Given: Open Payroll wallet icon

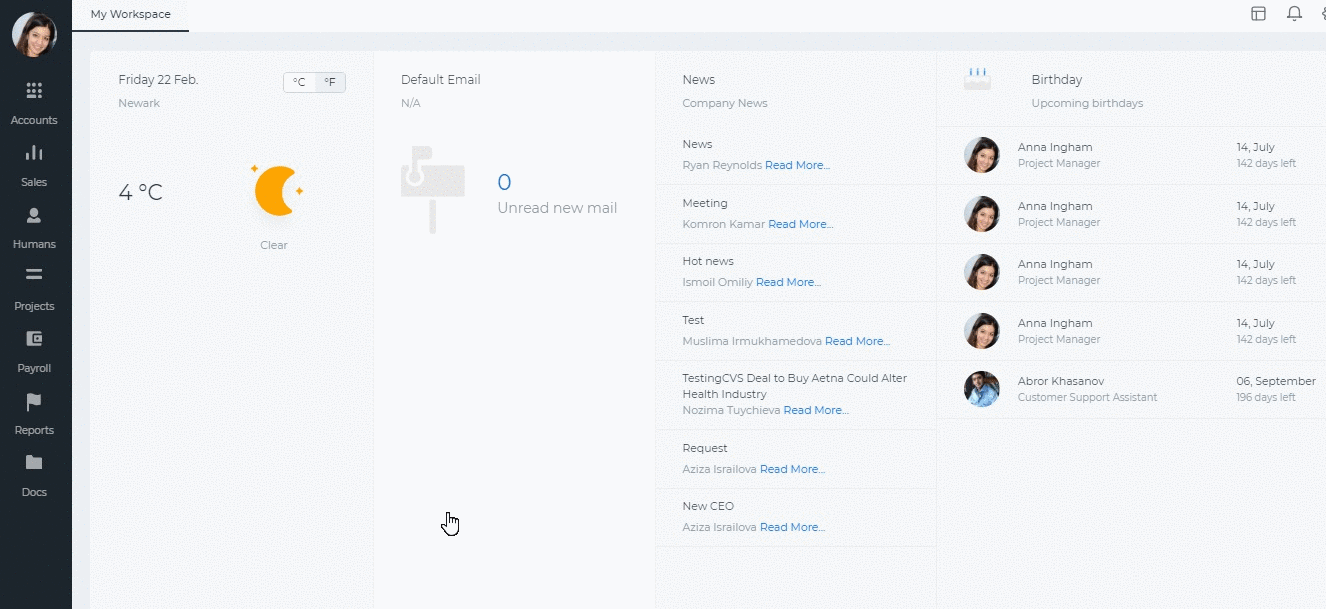Looking at the screenshot, I should tap(34, 338).
